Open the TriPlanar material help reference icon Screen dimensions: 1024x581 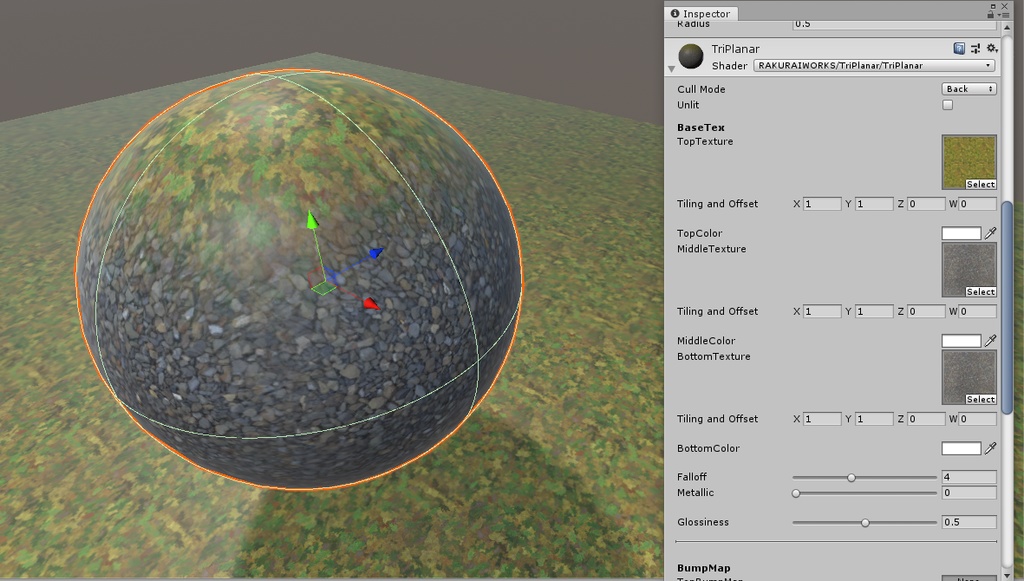pyautogui.click(x=959, y=48)
